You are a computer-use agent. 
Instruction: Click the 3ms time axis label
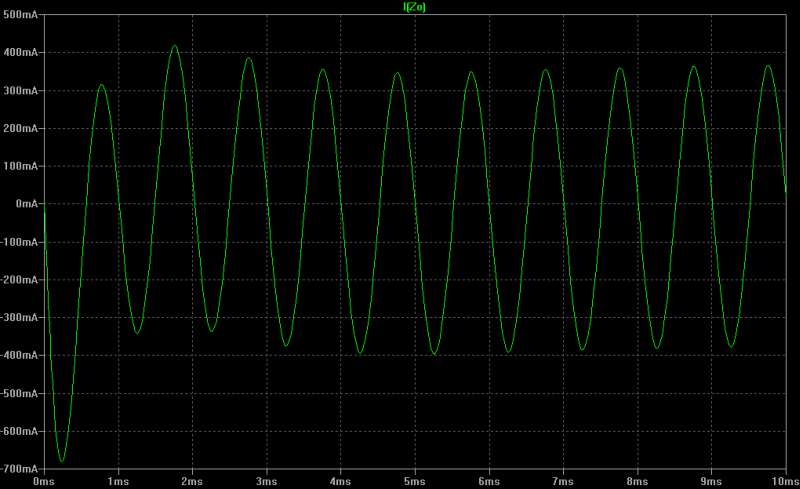[266, 481]
